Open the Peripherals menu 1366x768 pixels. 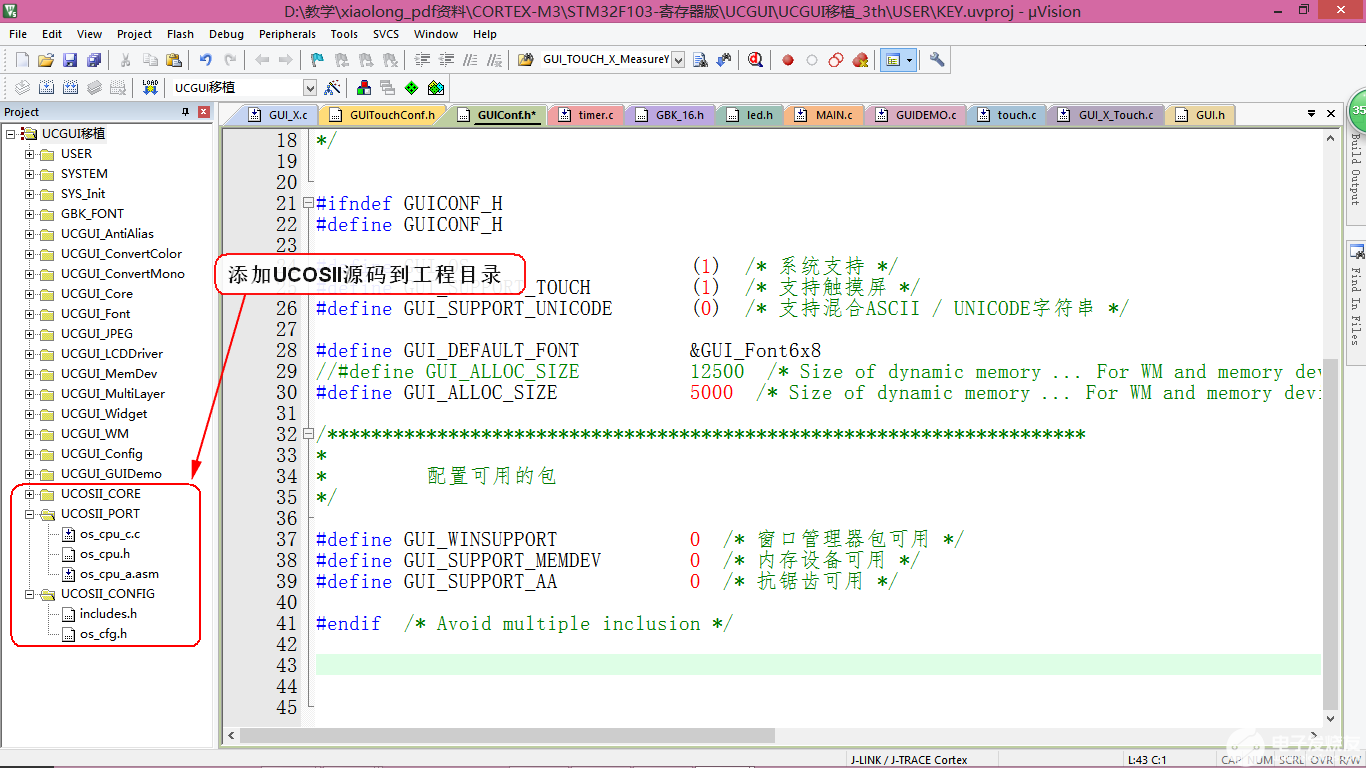tap(287, 34)
